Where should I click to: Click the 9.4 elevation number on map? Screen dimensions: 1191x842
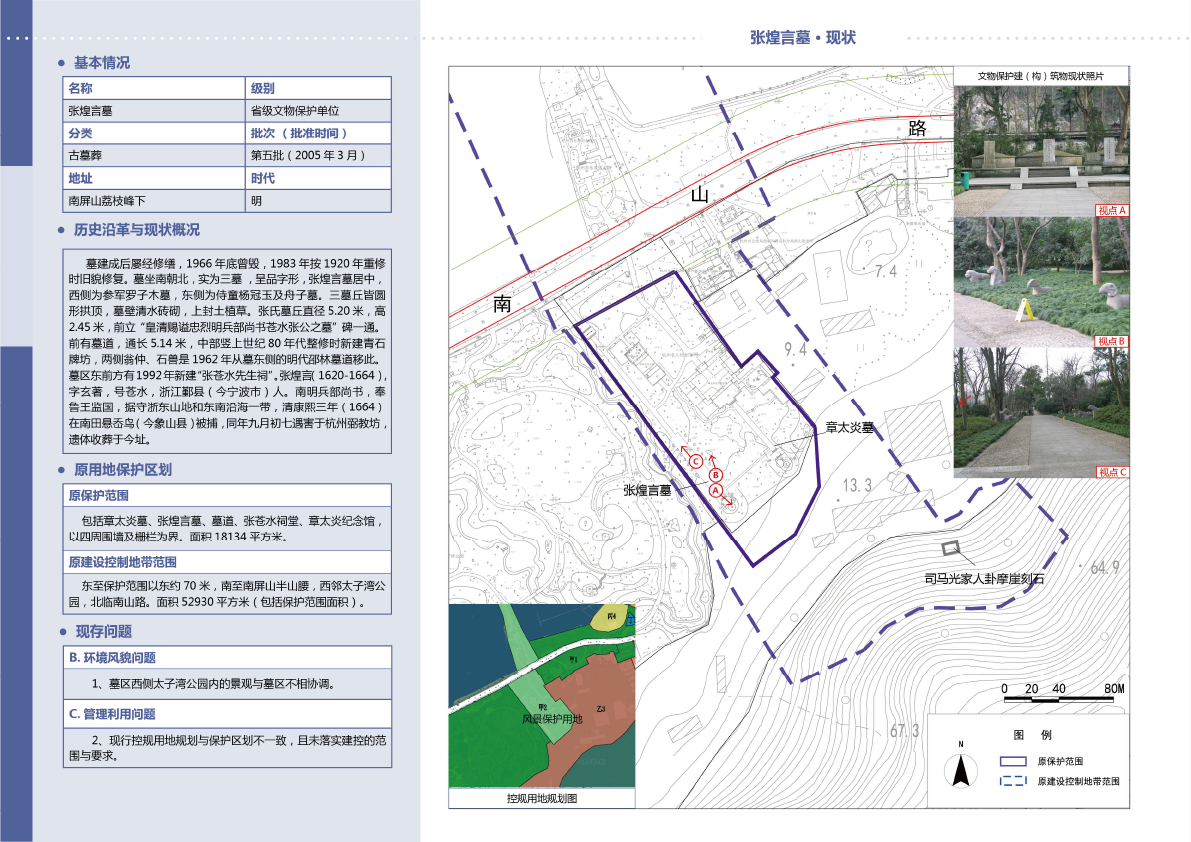click(795, 349)
